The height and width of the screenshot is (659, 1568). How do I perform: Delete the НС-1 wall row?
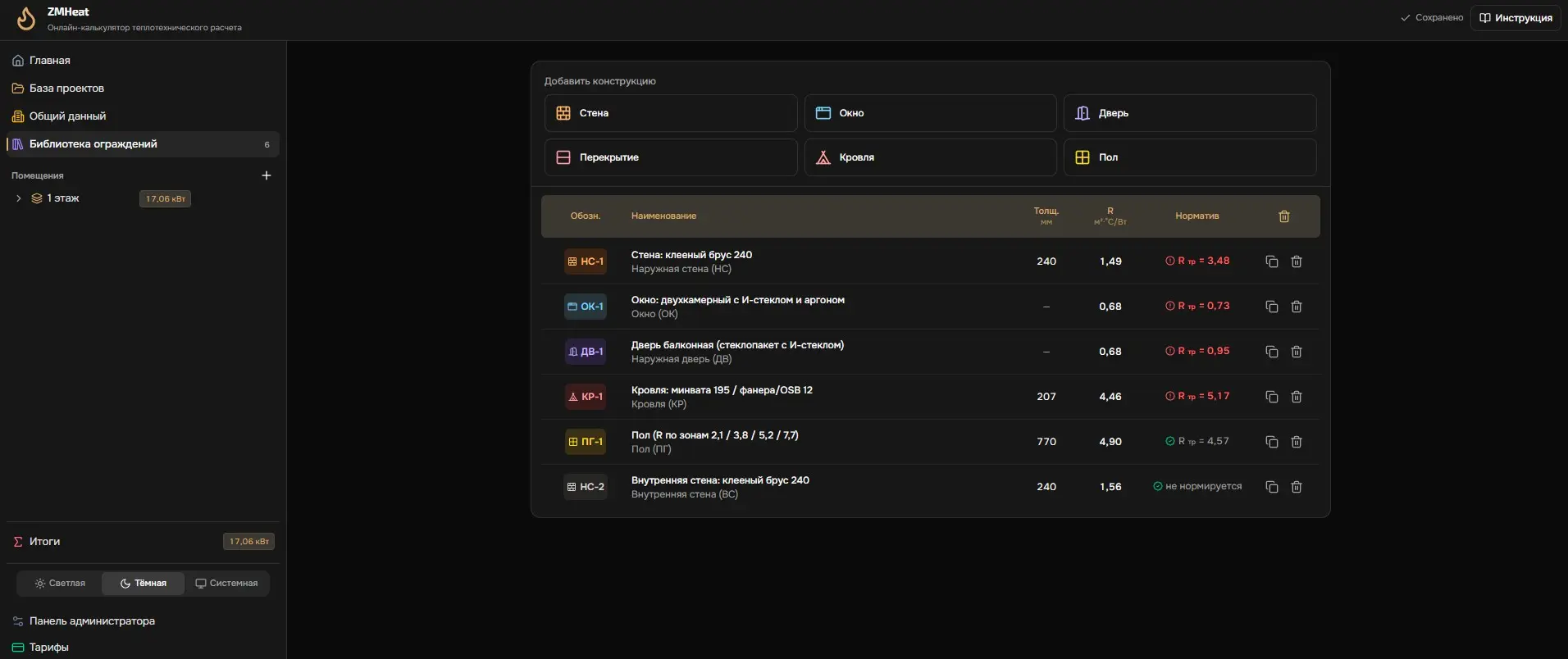[x=1297, y=261]
